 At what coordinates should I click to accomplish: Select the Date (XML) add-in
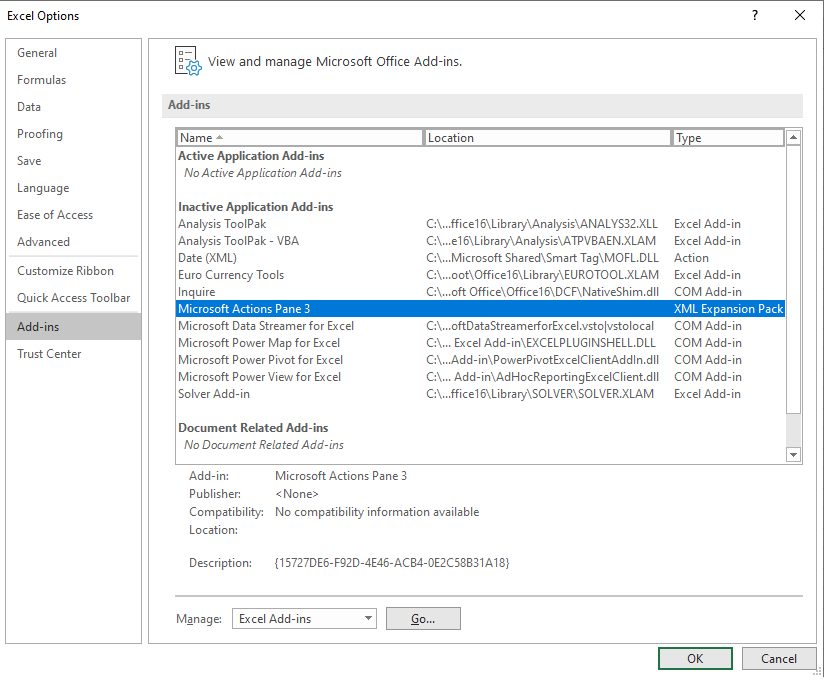(480, 258)
